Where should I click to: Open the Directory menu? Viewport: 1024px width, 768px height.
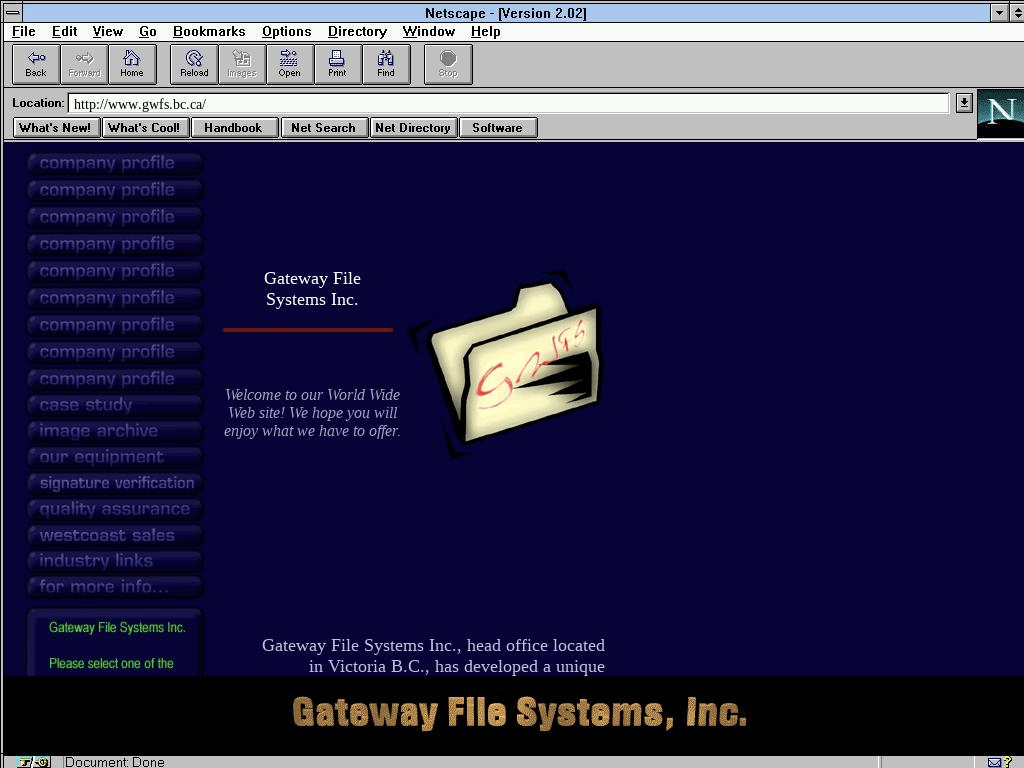click(357, 31)
